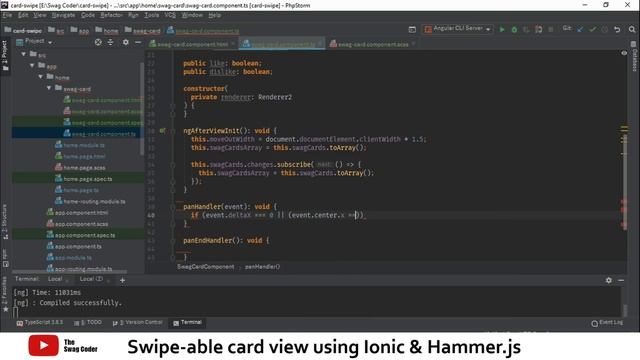
Task: Fold the ngAfterViewInit method in the gutter
Action: (173, 131)
